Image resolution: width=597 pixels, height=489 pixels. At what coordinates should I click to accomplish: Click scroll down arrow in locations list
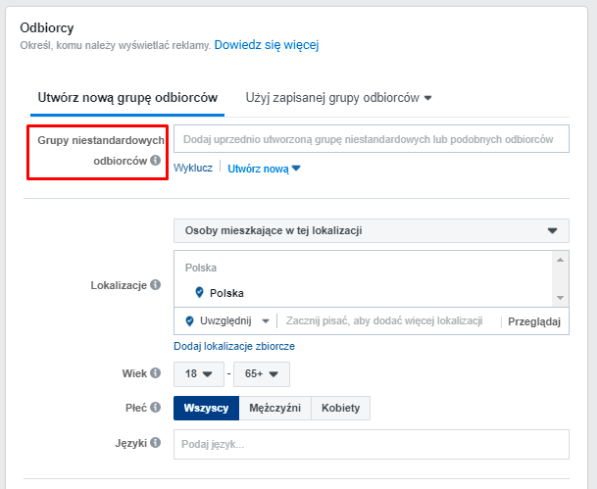coord(560,298)
